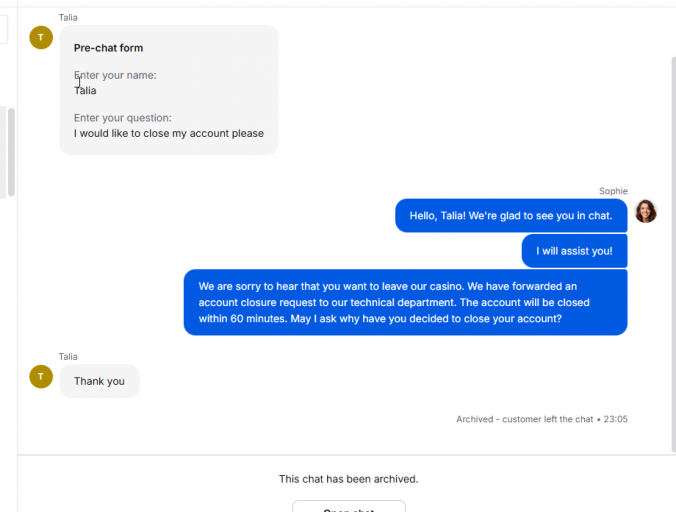Click the Sophie name label
Image resolution: width=676 pixels, height=512 pixels.
point(613,191)
